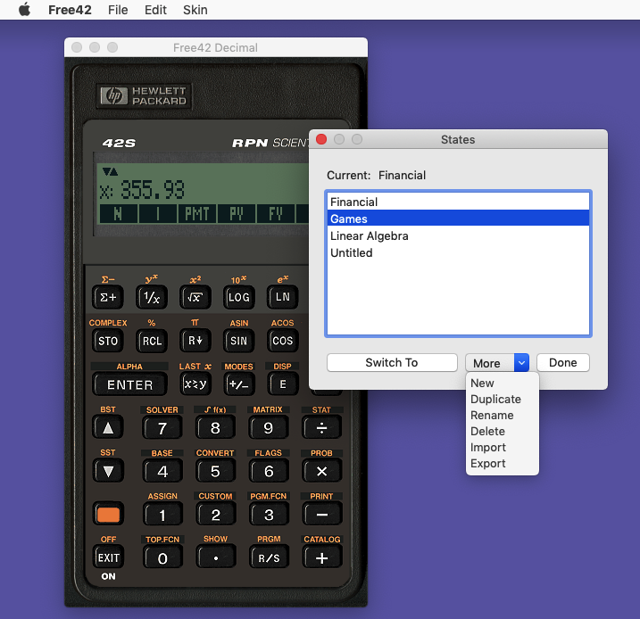The image size is (640, 619).
Task: Choose Delete from the More menu
Action: pos(502,431)
